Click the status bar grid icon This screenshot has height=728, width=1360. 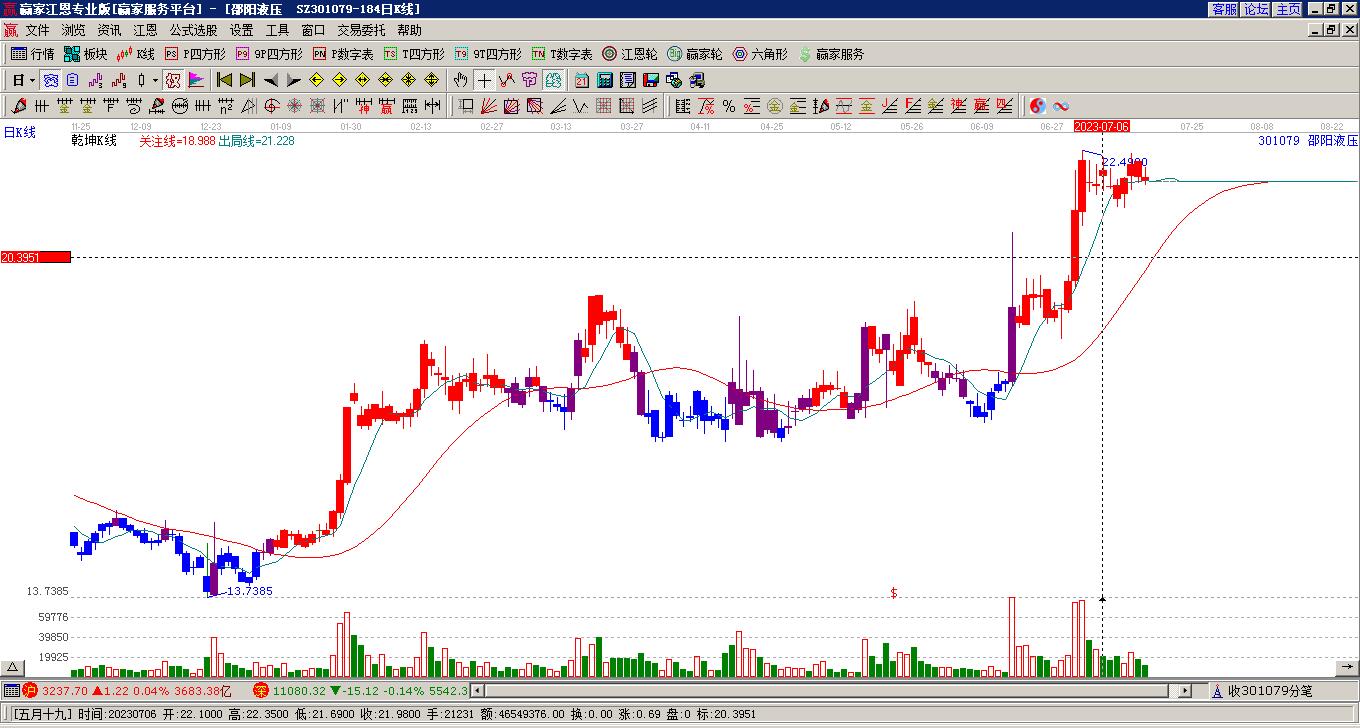pos(10,690)
